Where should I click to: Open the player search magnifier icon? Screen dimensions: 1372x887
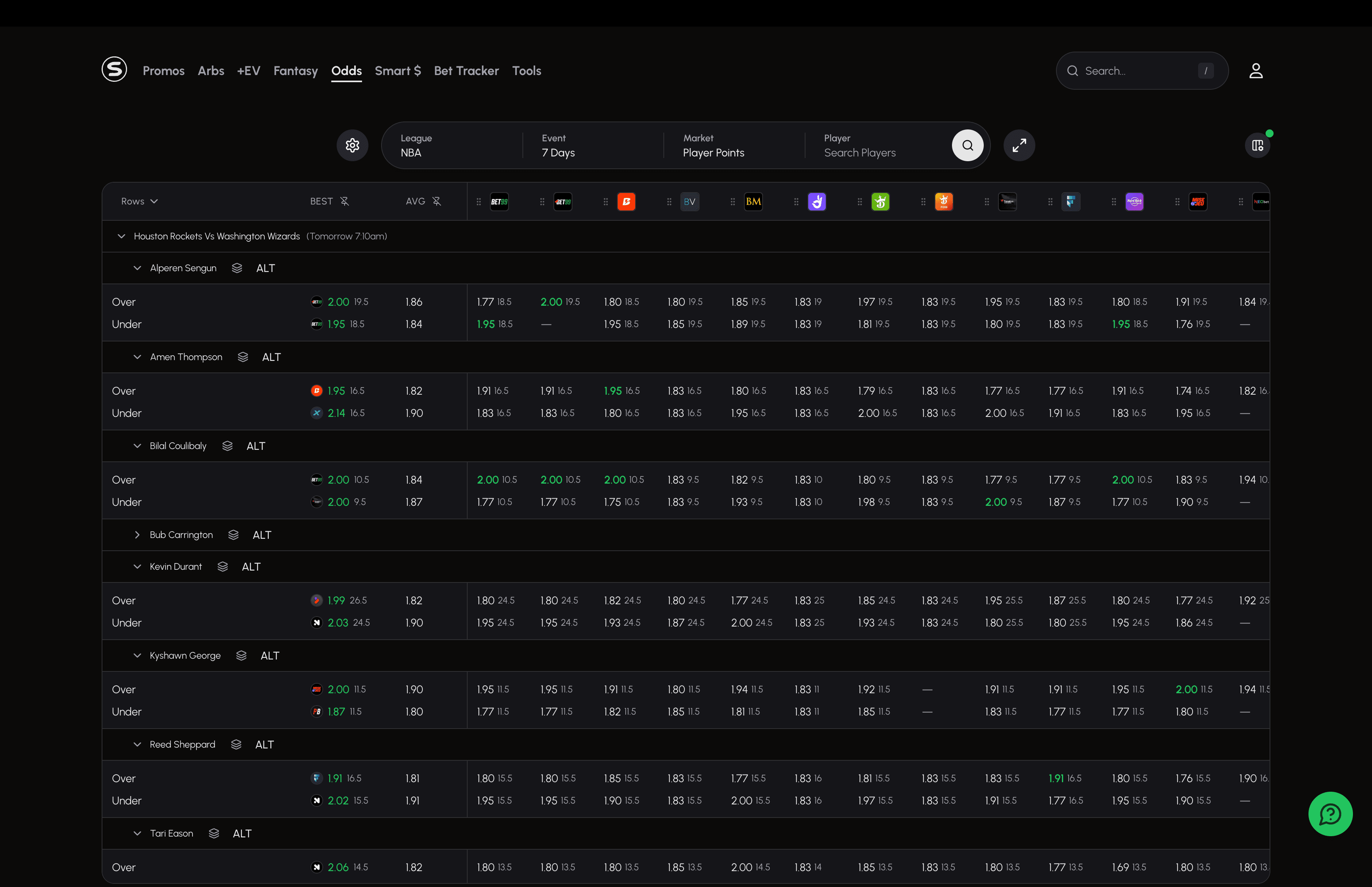click(967, 145)
